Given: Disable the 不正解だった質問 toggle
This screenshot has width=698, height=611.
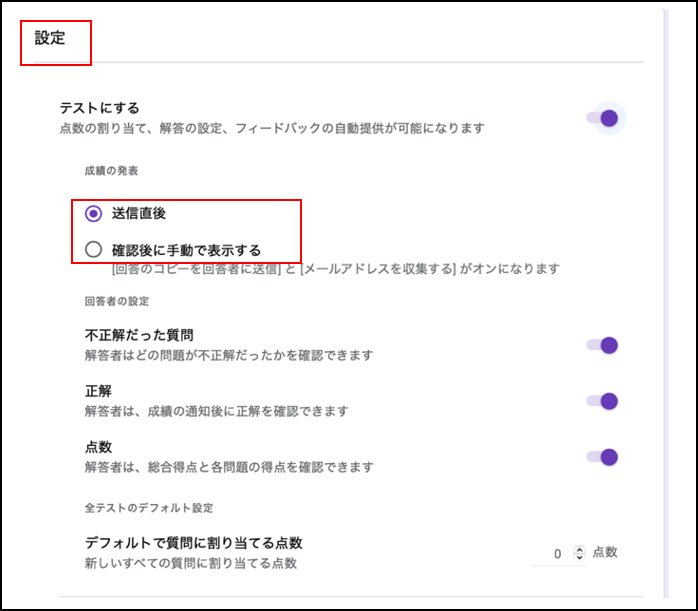Looking at the screenshot, I should pyautogui.click(x=602, y=345).
